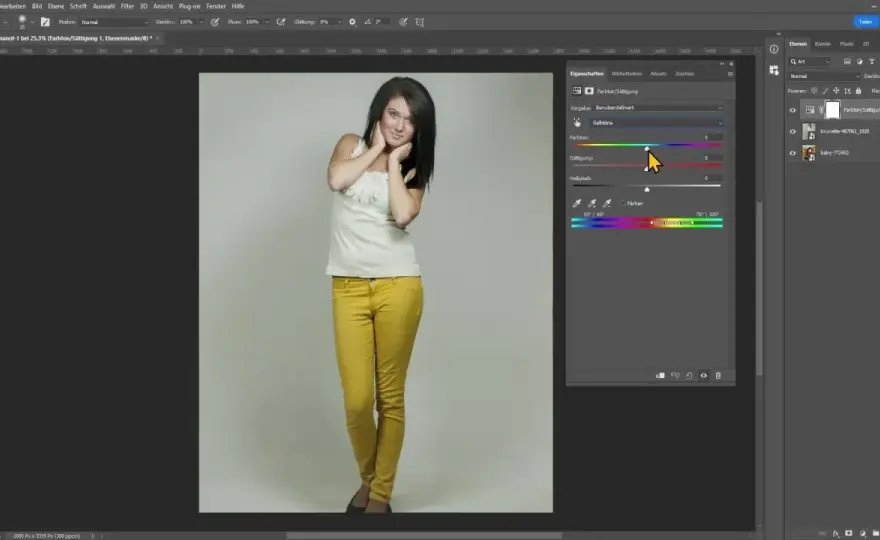Click the blue Teilen button

865,22
